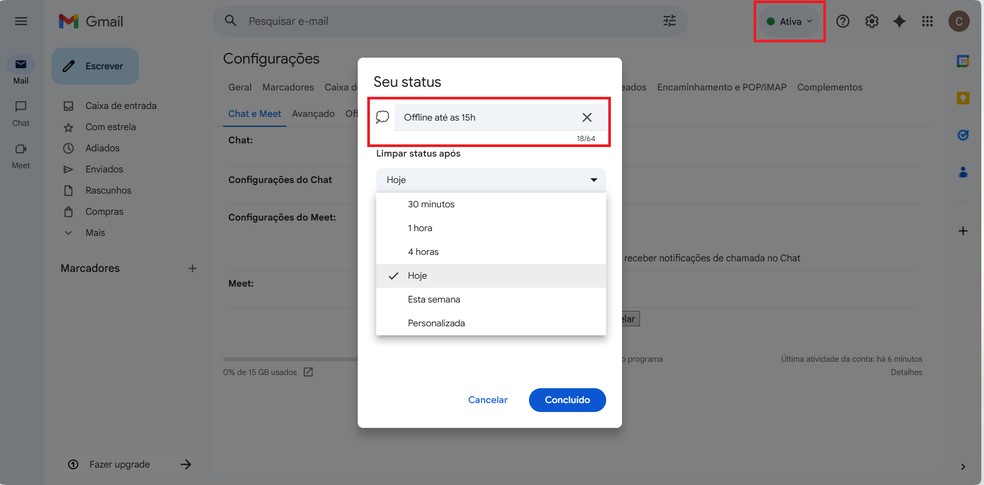Viewport: 984px width, 485px height.
Task: Select 1 hora option
Action: tap(491, 228)
